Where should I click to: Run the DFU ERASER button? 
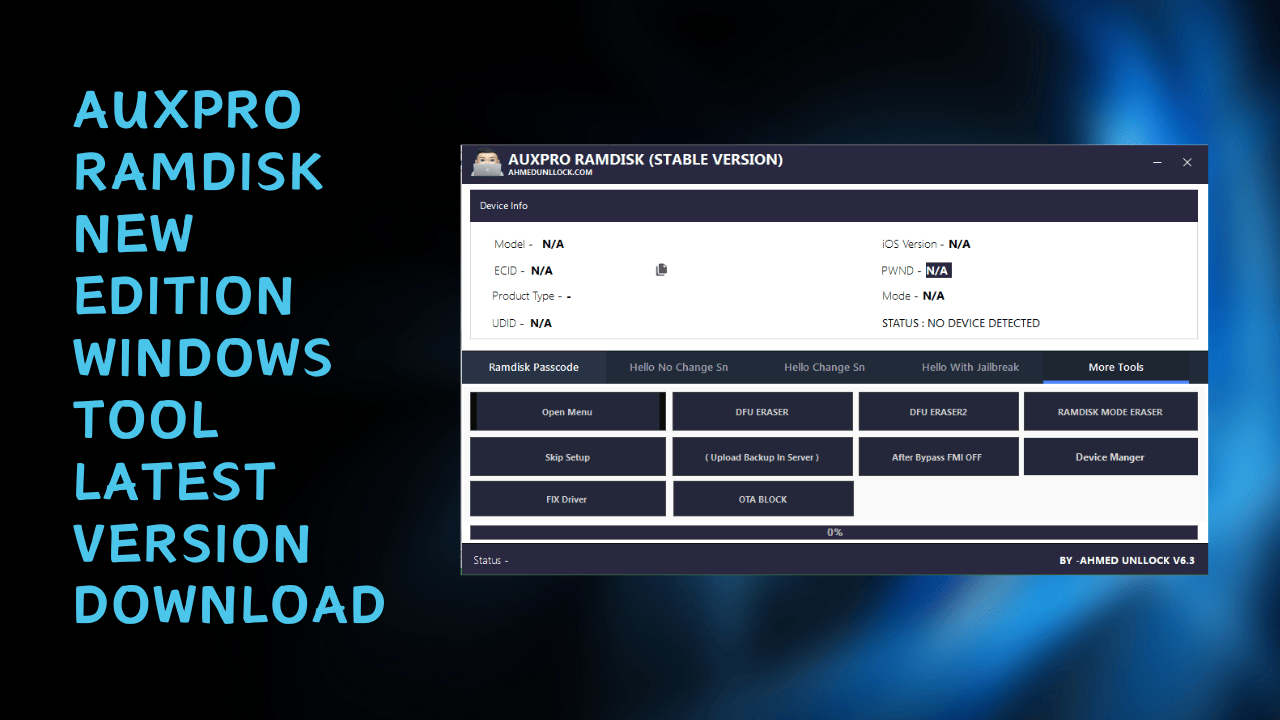pyautogui.click(x=762, y=412)
